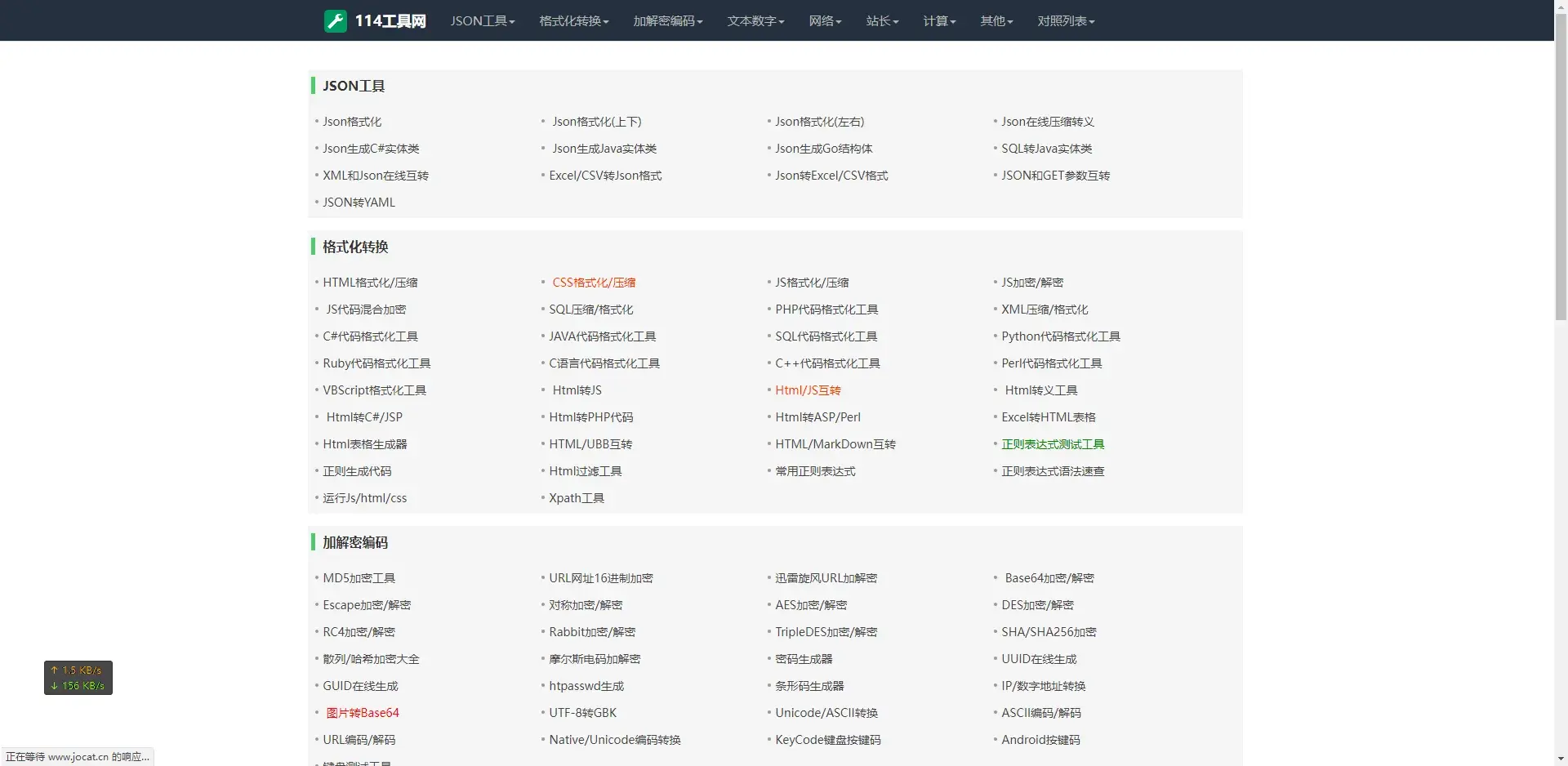Viewport: 1568px width, 766px height.
Task: Open UUID在线生成 link
Action: [x=1039, y=659]
